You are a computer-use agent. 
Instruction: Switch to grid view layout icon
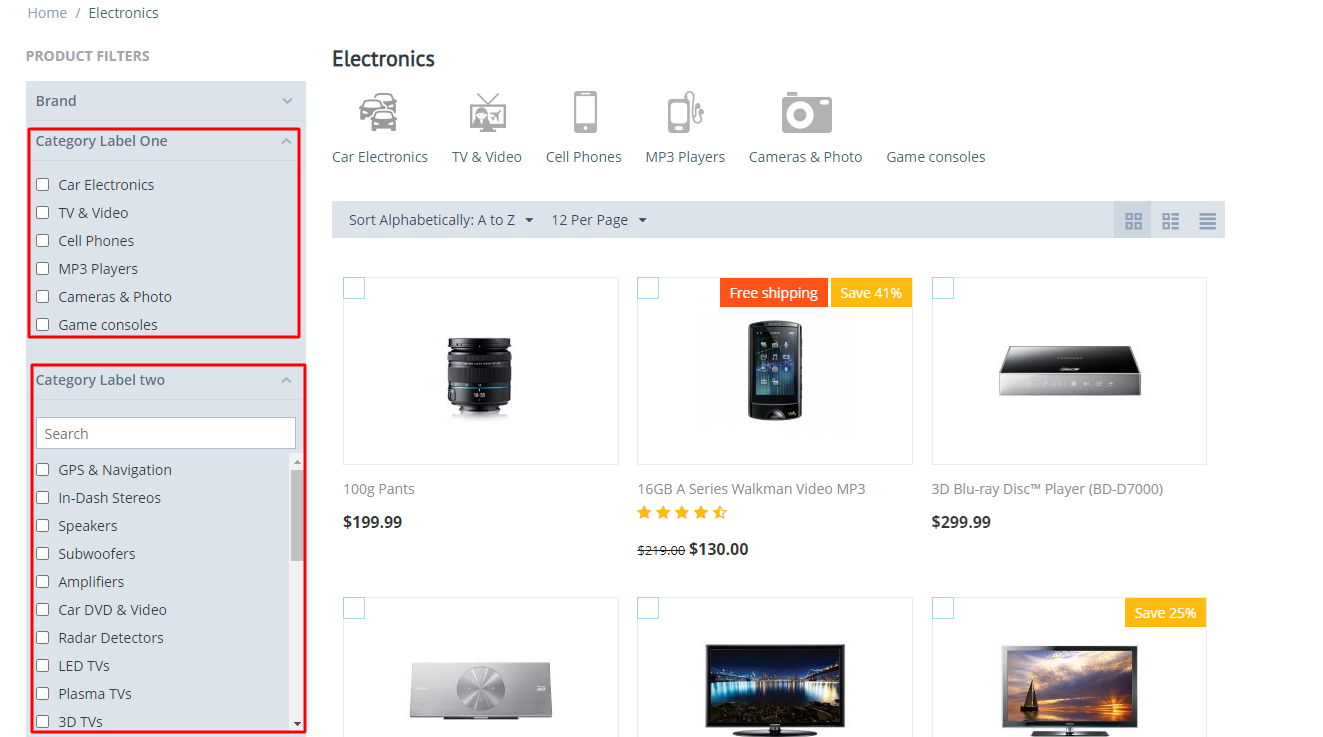click(1133, 221)
